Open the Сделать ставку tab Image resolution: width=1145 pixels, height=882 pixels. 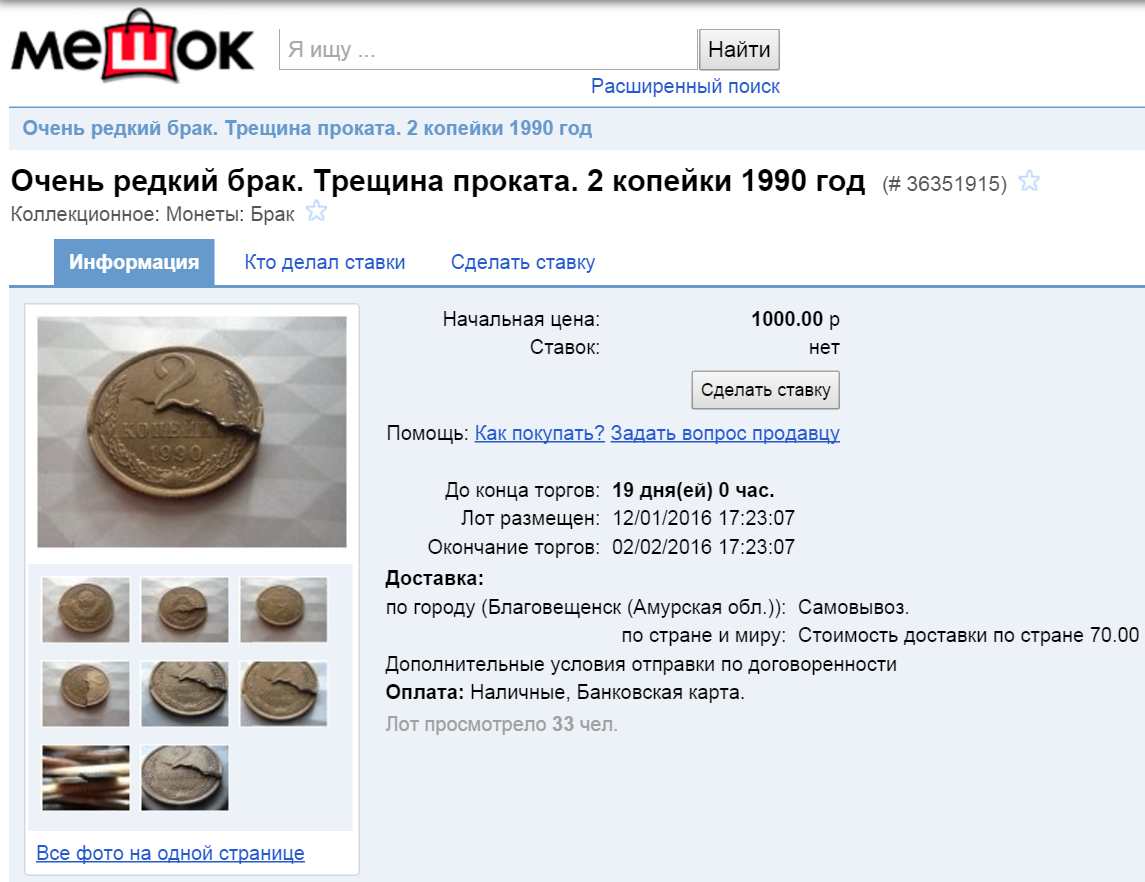(522, 262)
